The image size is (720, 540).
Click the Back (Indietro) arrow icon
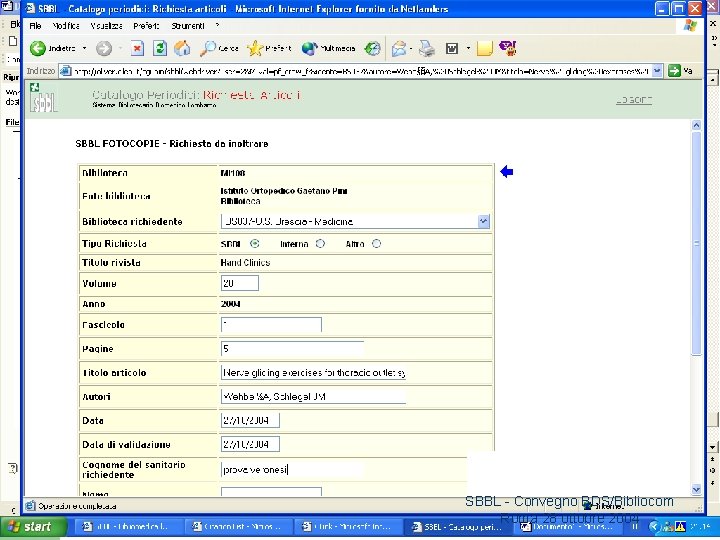[38, 48]
